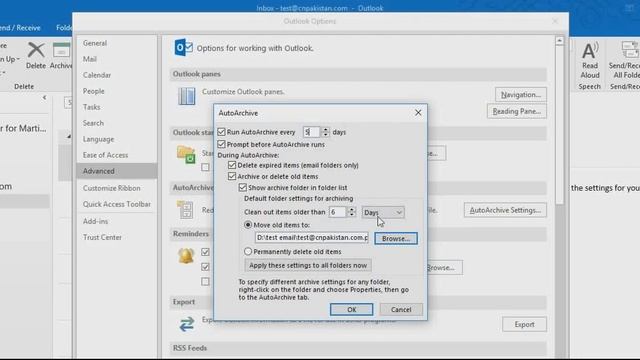The width and height of the screenshot is (640, 360).
Task: Click OK in AutoArchive dialog
Action: tap(351, 309)
